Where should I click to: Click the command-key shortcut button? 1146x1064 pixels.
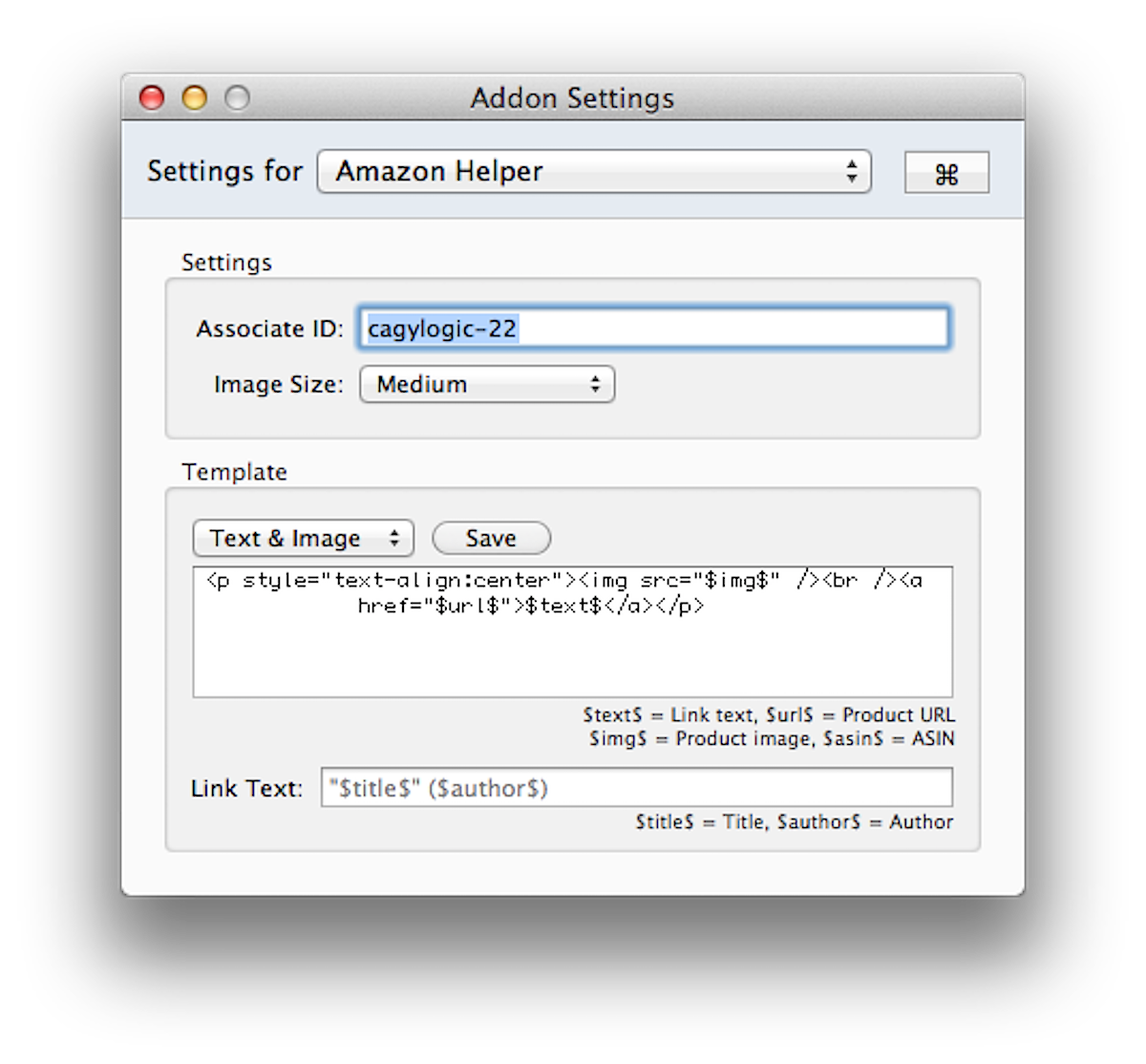tap(946, 173)
